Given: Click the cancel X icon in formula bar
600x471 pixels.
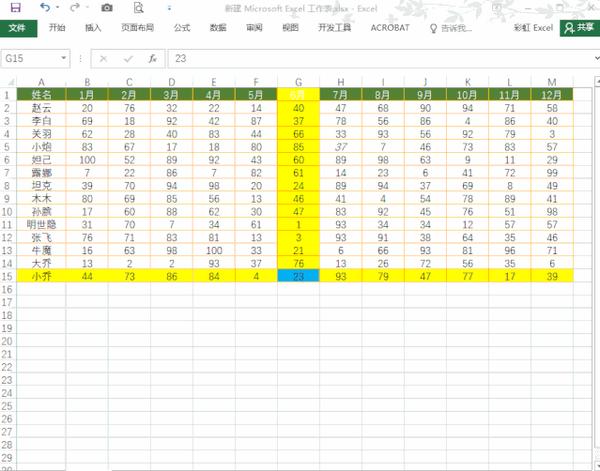Looking at the screenshot, I should 103,59.
